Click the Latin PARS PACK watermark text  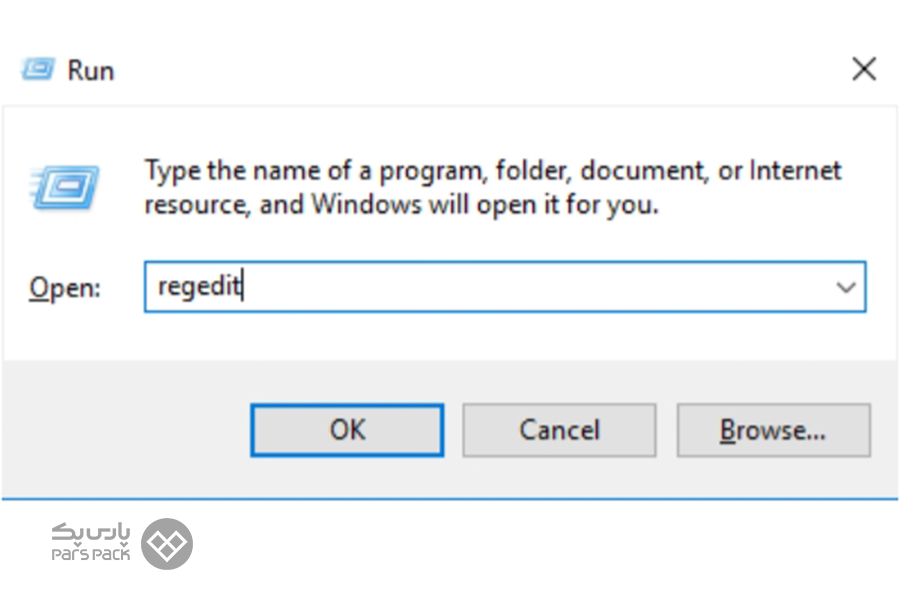tap(91, 554)
